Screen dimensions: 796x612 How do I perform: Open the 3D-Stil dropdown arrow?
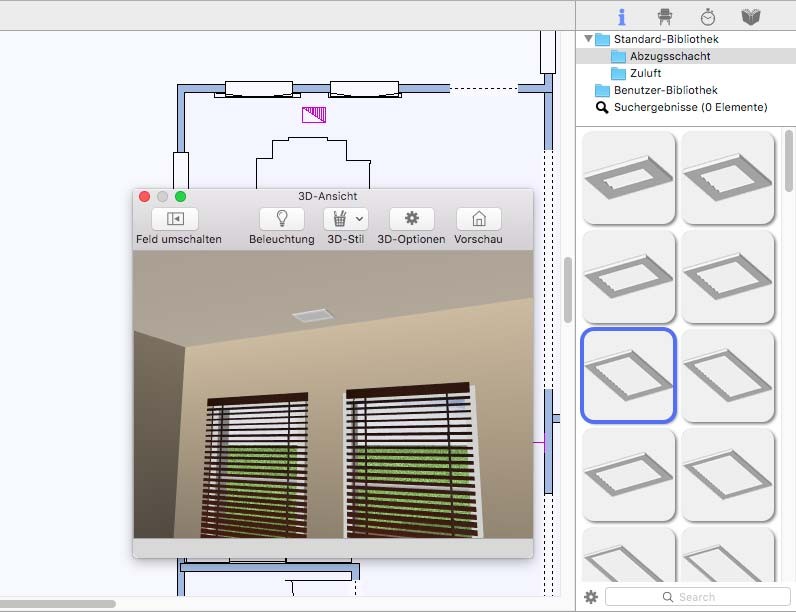tap(360, 219)
